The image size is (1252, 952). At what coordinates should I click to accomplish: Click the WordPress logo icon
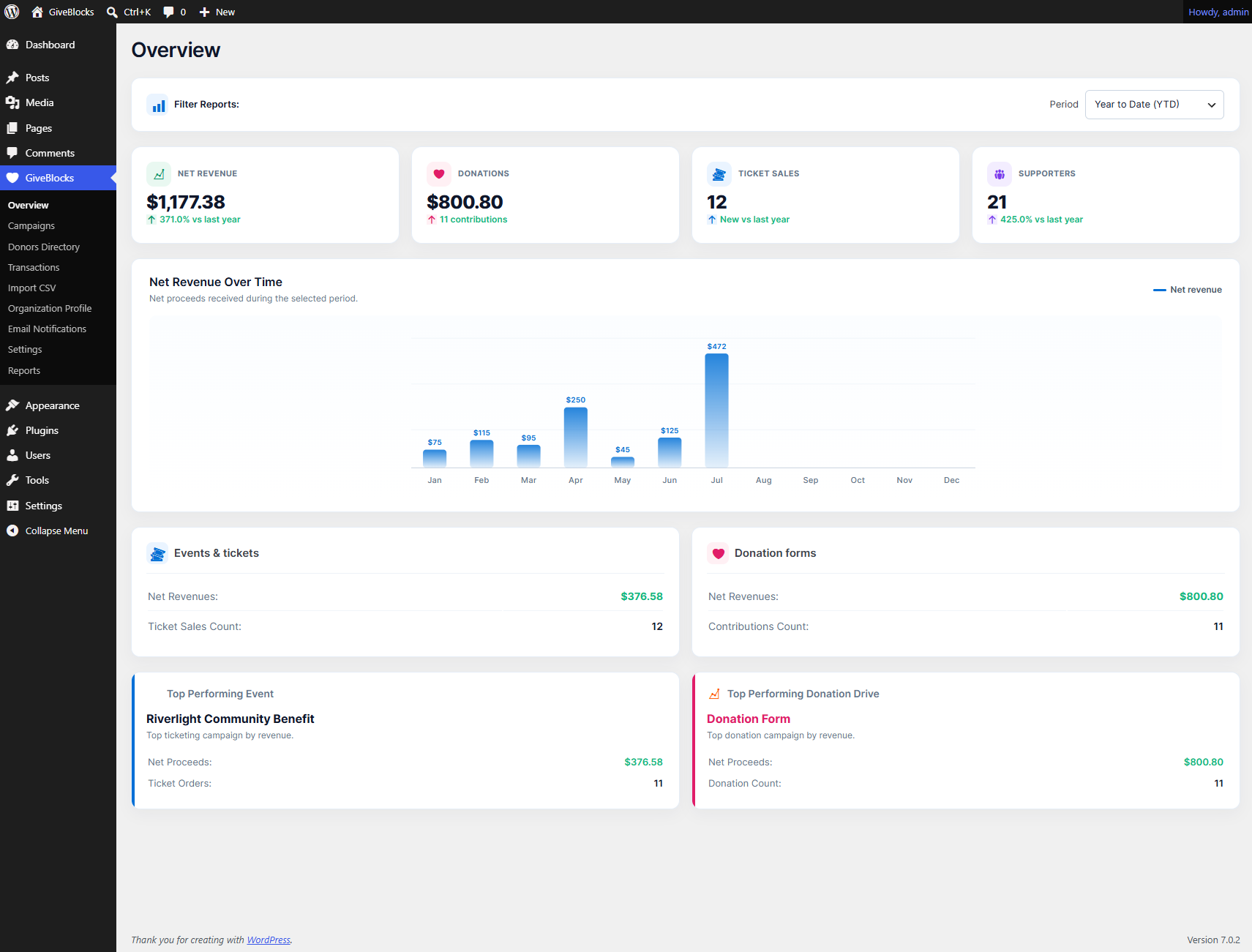(12, 12)
